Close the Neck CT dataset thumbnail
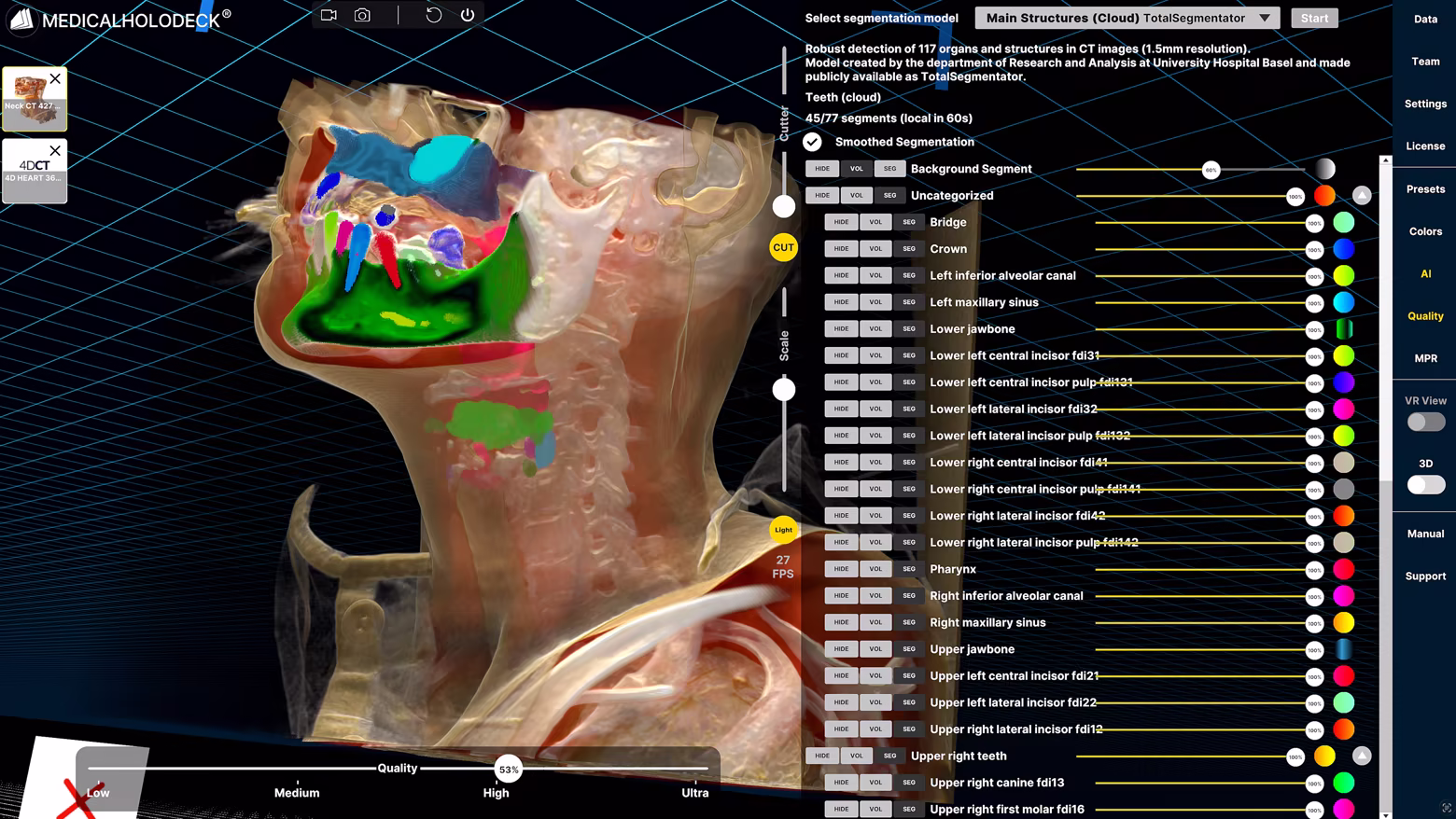The image size is (1456, 819). point(55,79)
